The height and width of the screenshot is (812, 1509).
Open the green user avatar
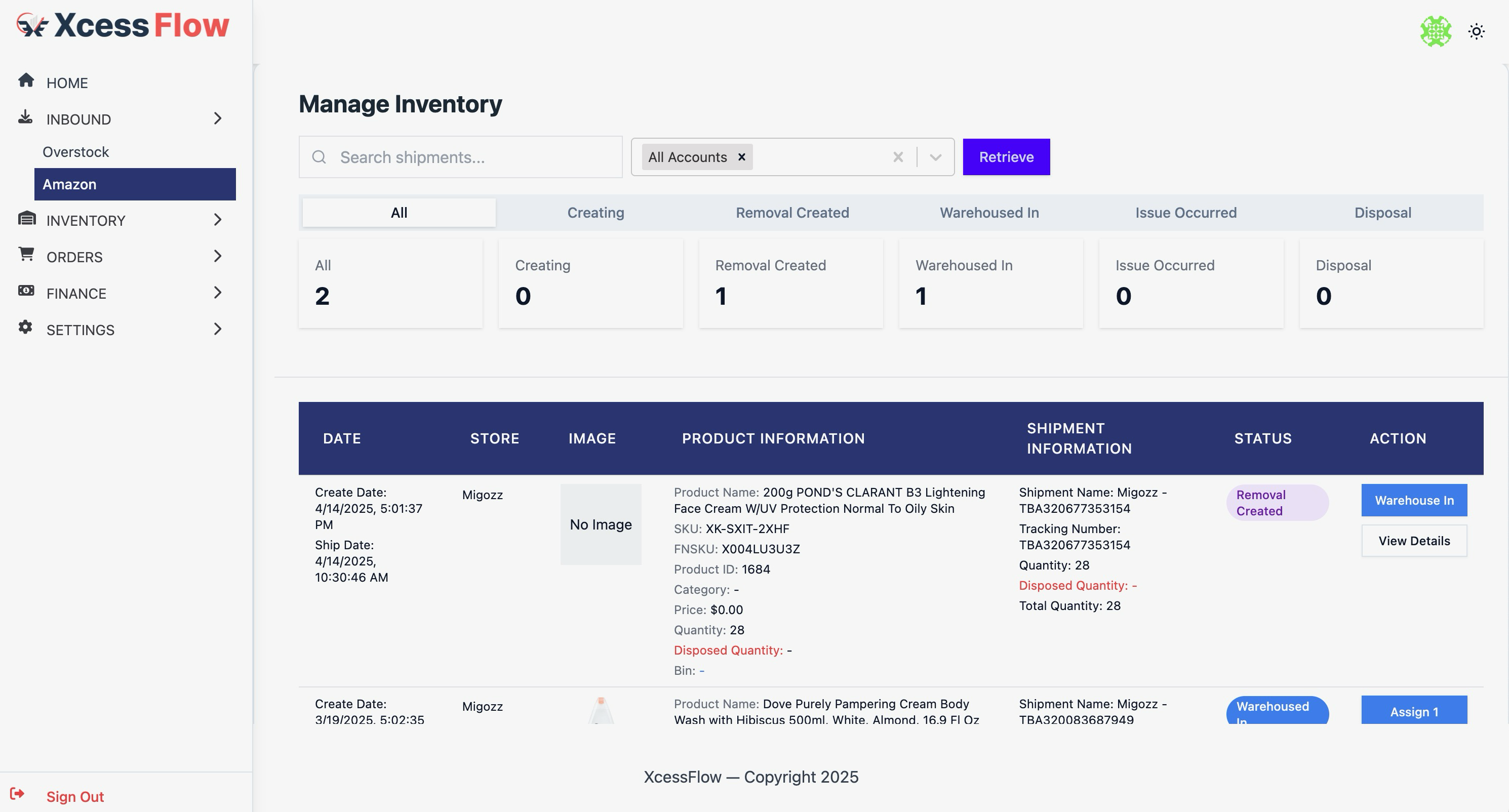1436,31
